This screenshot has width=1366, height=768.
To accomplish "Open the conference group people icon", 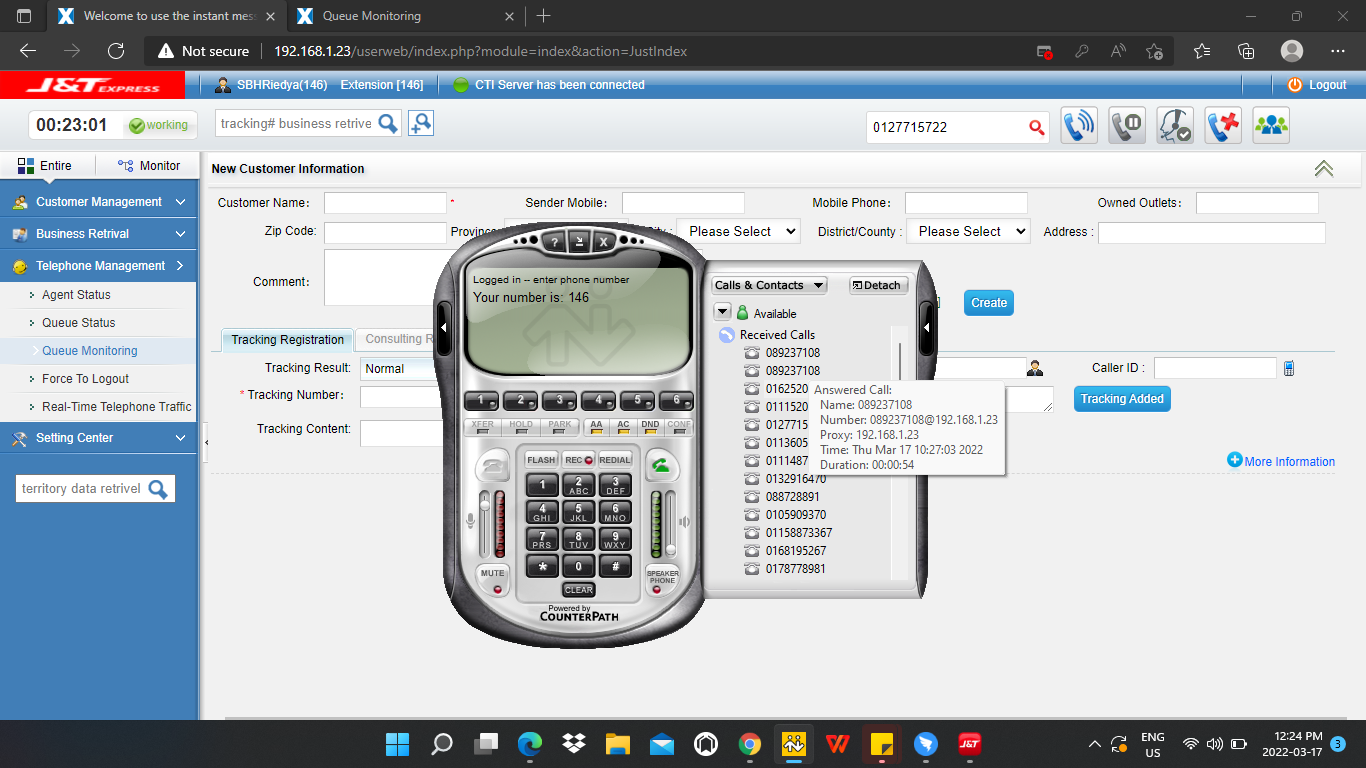I will (1271, 126).
